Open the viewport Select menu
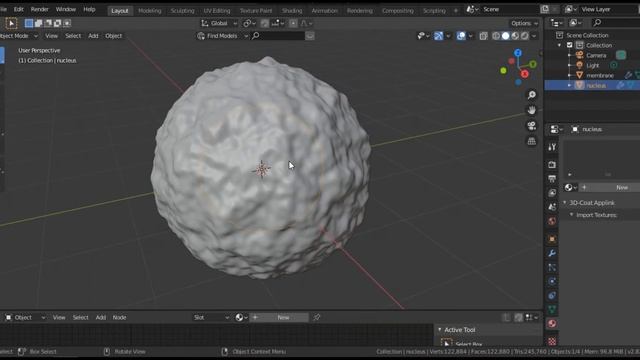Image resolution: width=640 pixels, height=360 pixels. pyautogui.click(x=73, y=36)
